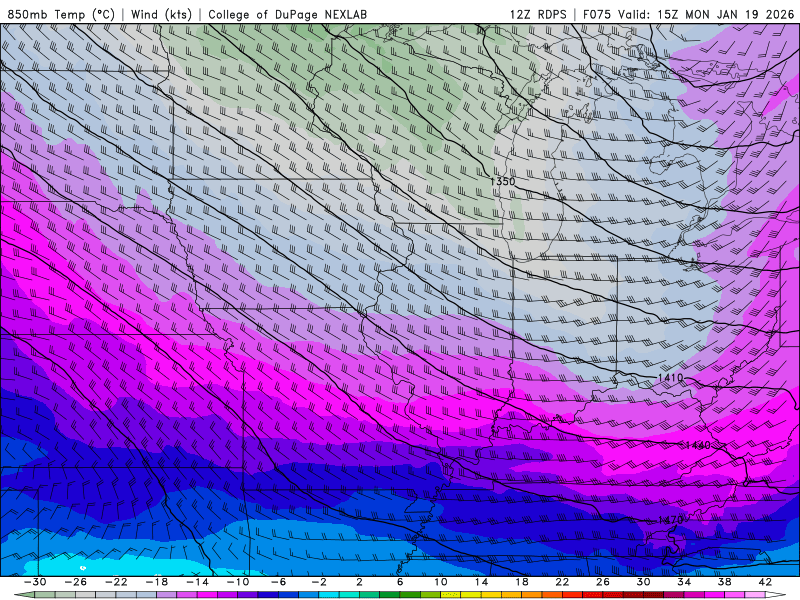This screenshot has width=800, height=600.
Task: Click the 34 color scale label
Action: tap(684, 582)
